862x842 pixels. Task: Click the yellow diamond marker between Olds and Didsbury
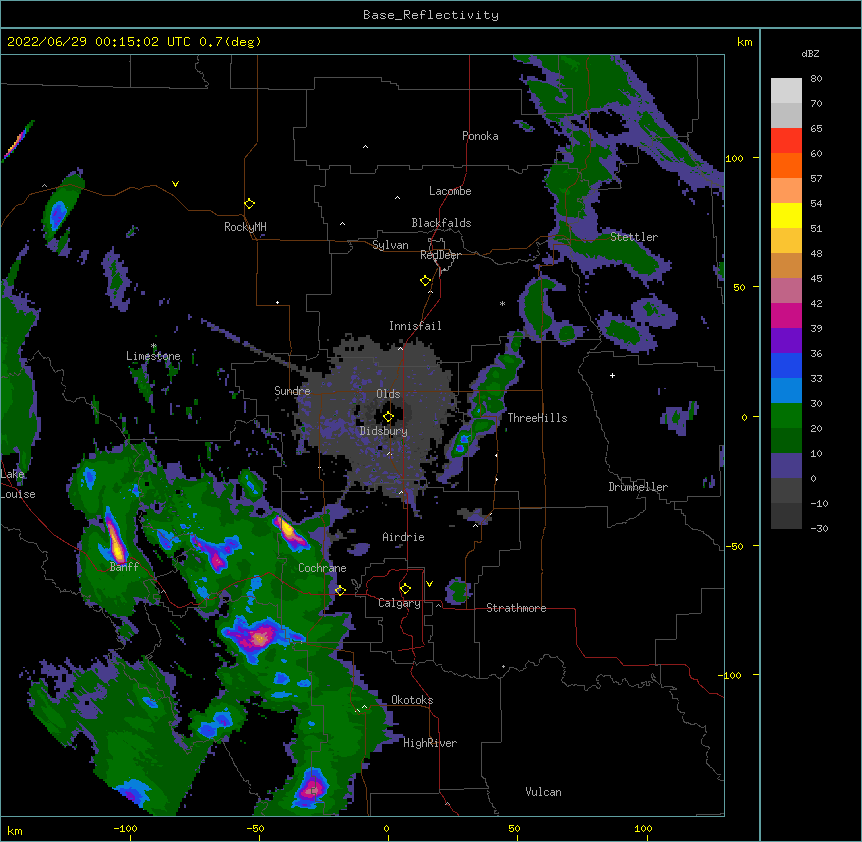(x=388, y=417)
